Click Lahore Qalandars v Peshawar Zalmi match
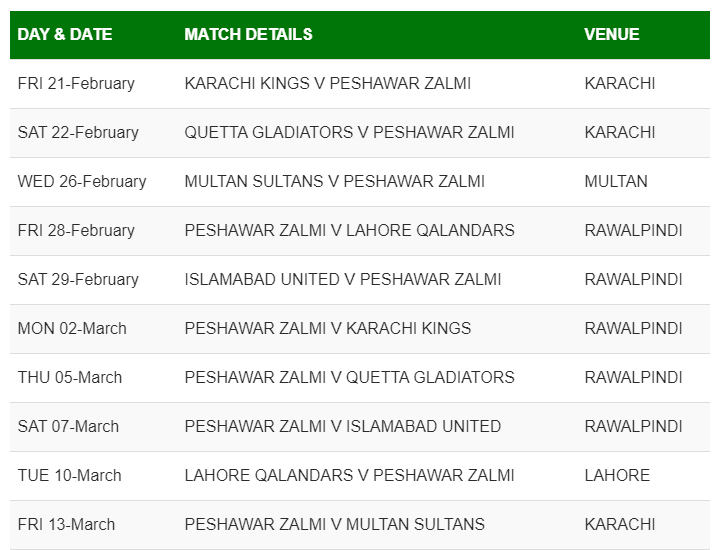 [349, 475]
